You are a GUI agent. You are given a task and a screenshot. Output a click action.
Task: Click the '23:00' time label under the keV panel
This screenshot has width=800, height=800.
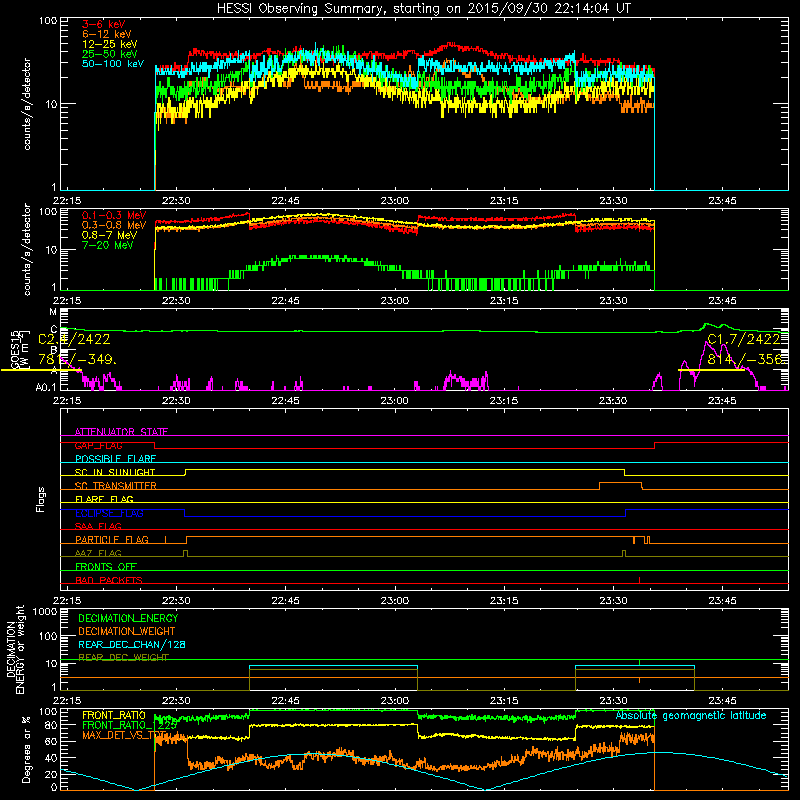click(394, 201)
